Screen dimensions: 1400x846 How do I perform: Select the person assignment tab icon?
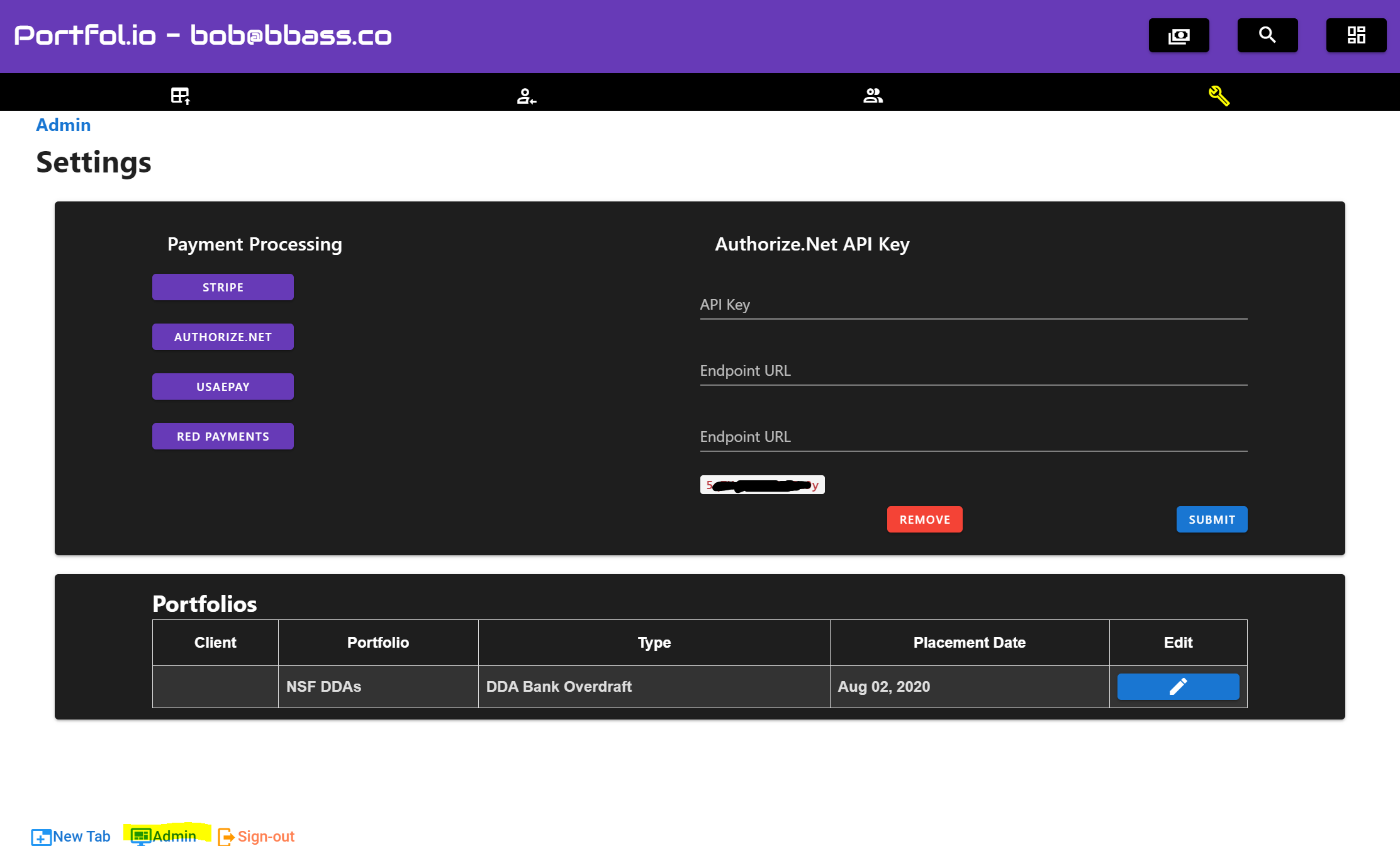click(526, 96)
